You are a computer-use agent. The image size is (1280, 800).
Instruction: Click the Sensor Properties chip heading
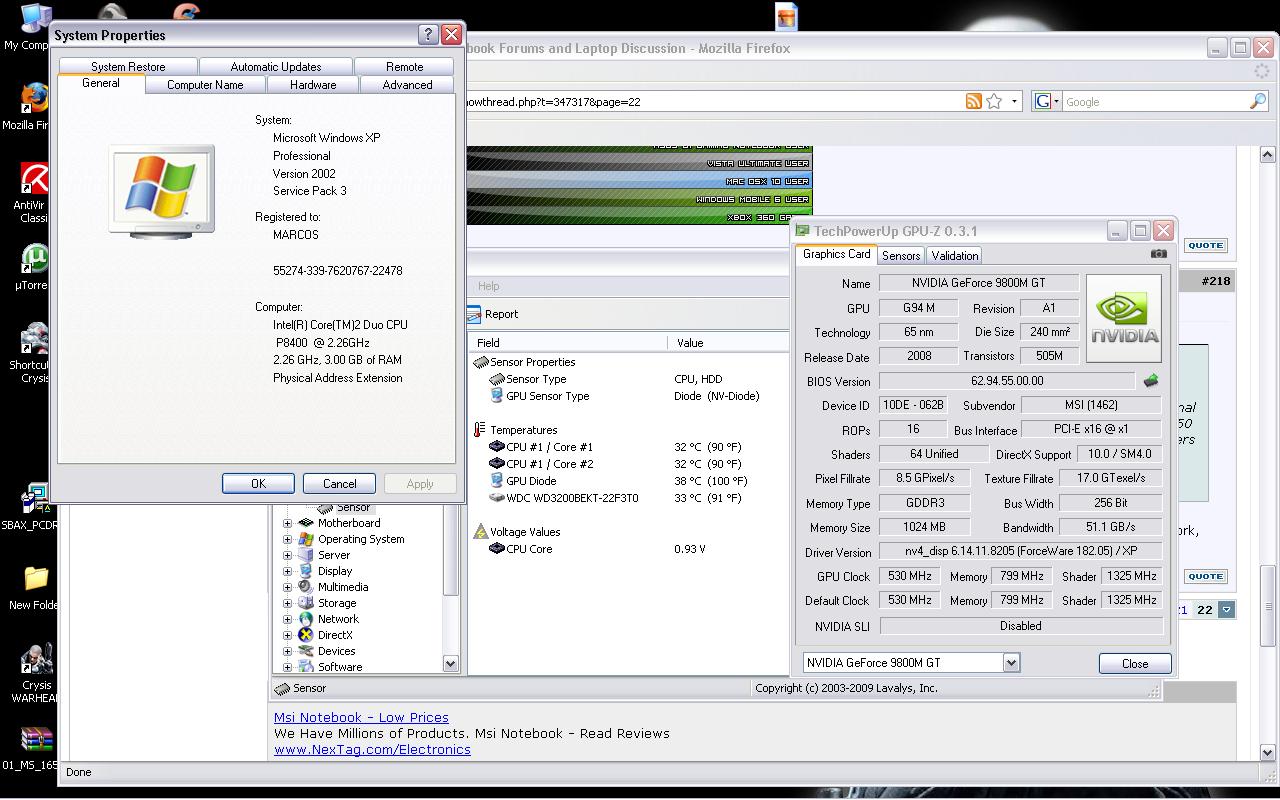point(524,362)
